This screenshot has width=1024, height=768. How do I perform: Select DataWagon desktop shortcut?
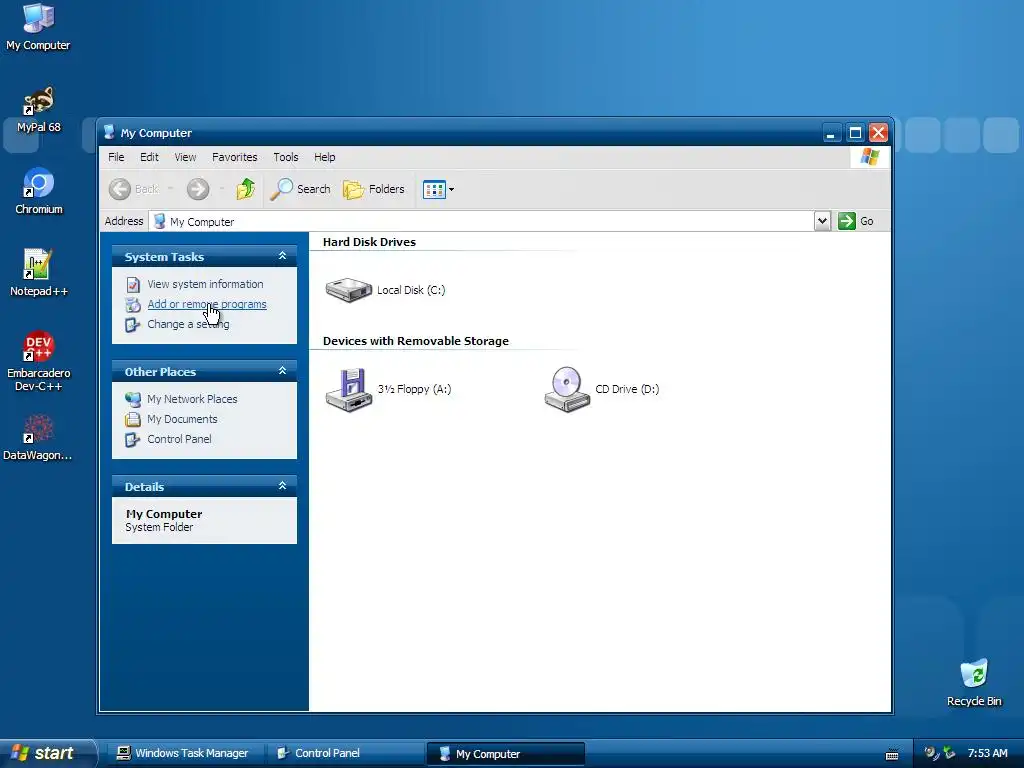tap(39, 438)
